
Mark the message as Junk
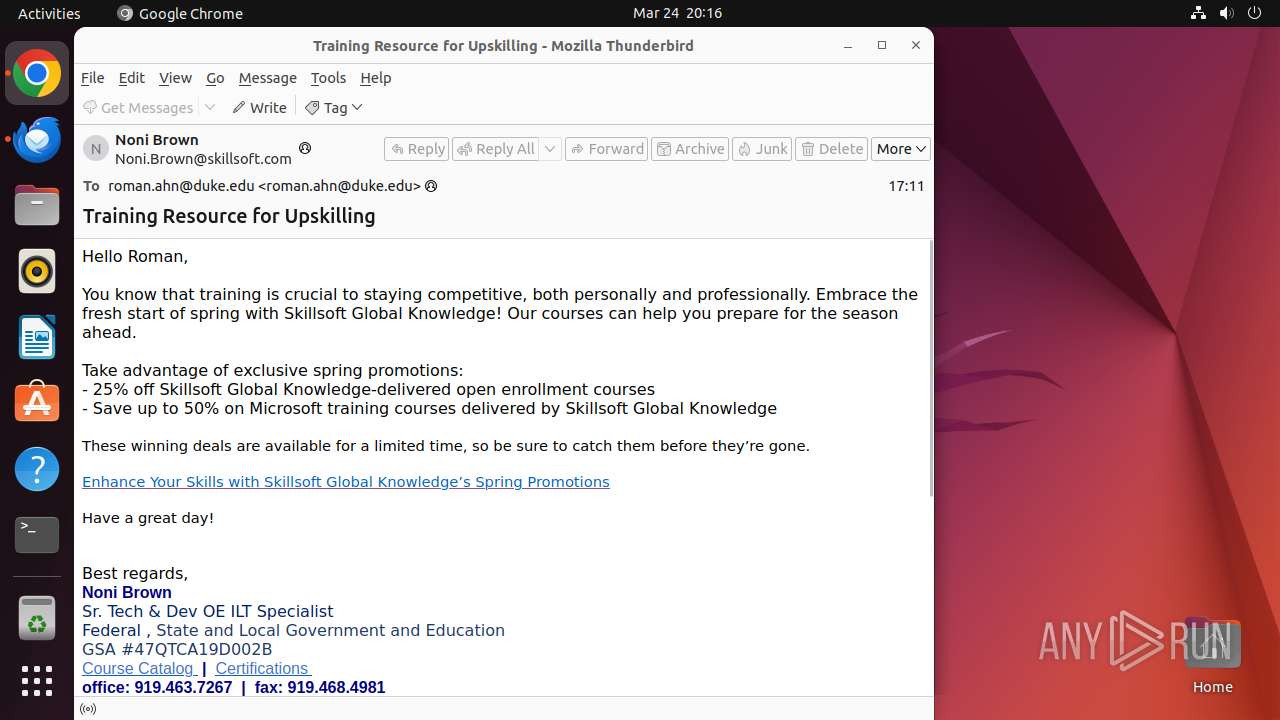[x=762, y=149]
